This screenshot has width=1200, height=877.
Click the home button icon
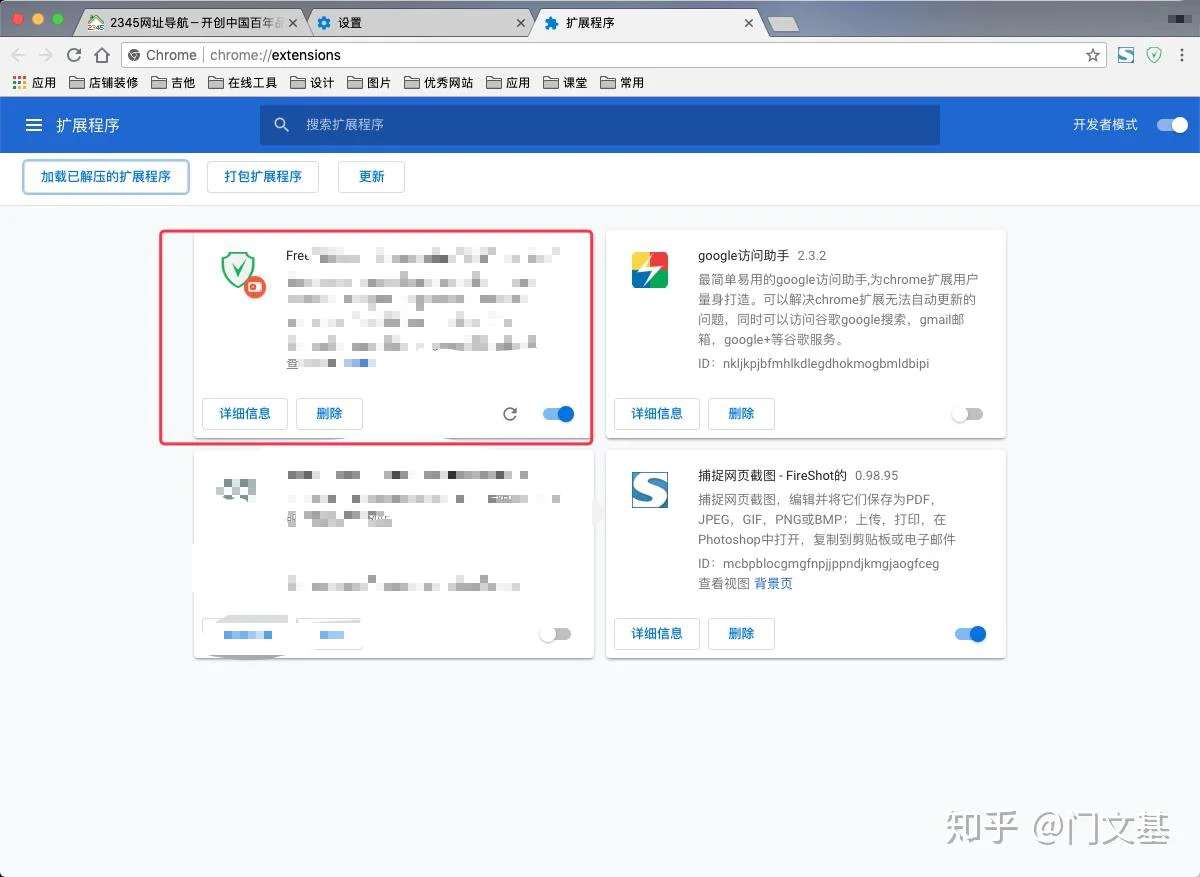point(102,55)
